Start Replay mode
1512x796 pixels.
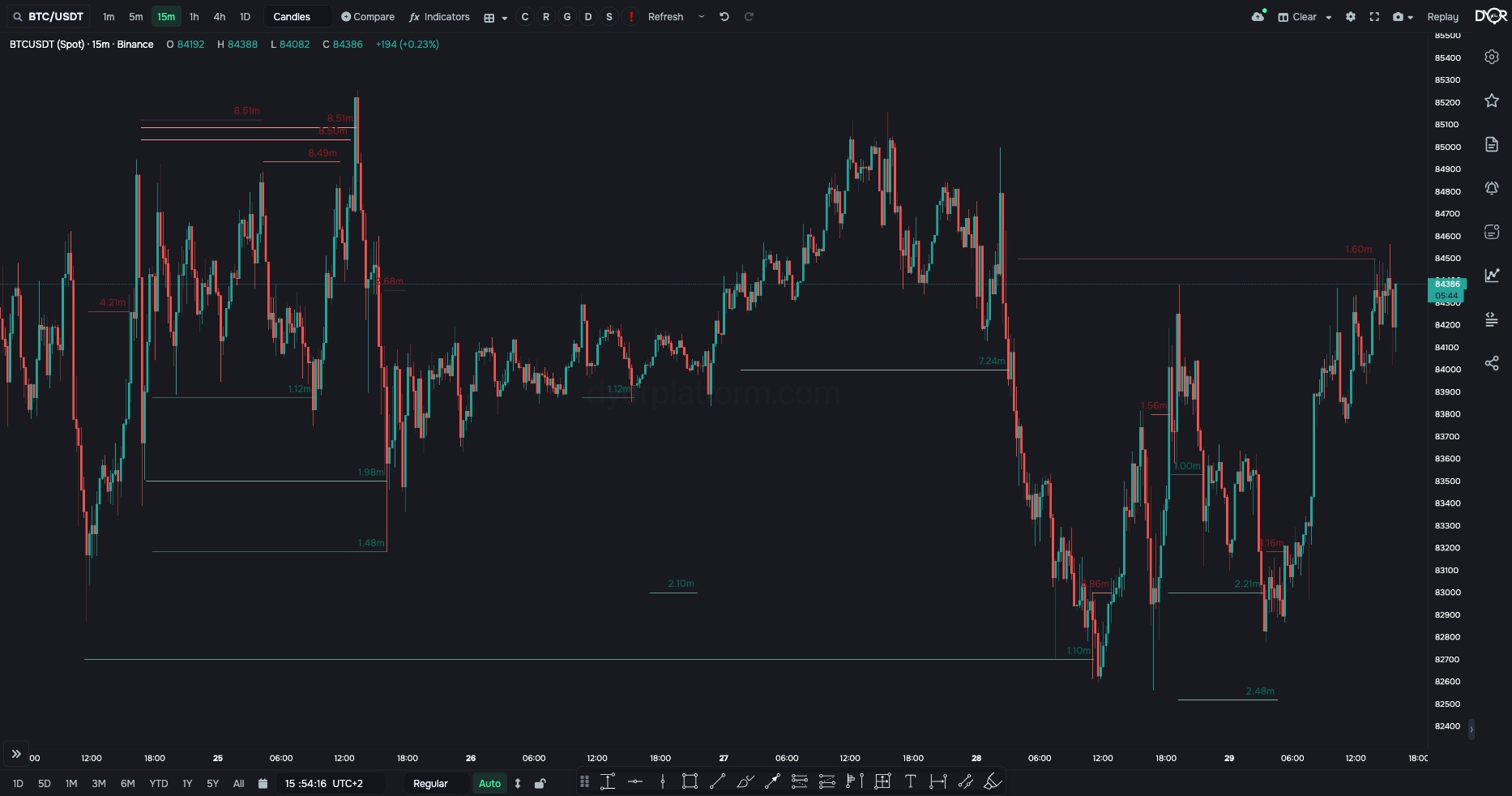coord(1442,16)
